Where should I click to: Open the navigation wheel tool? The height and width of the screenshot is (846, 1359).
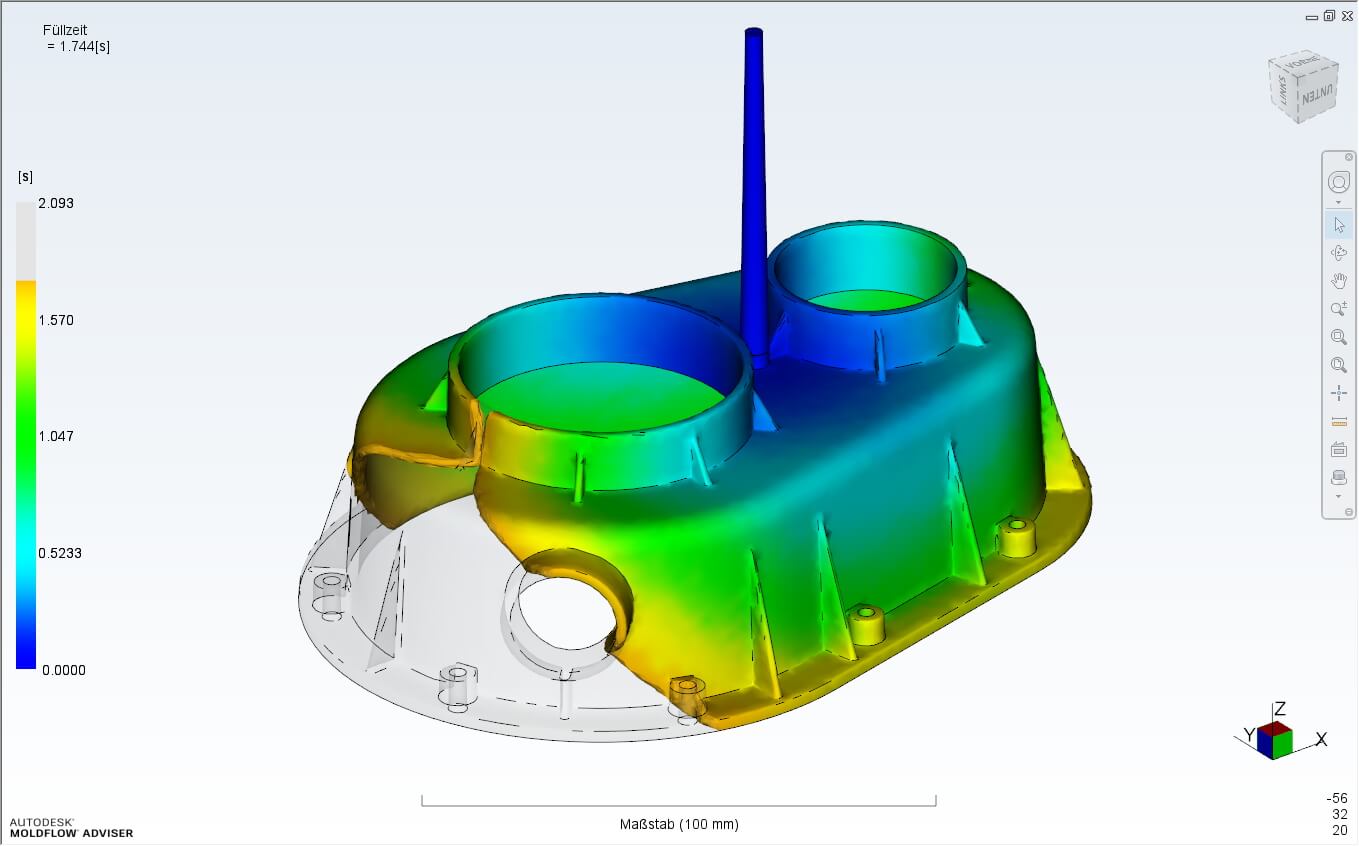[x=1339, y=182]
